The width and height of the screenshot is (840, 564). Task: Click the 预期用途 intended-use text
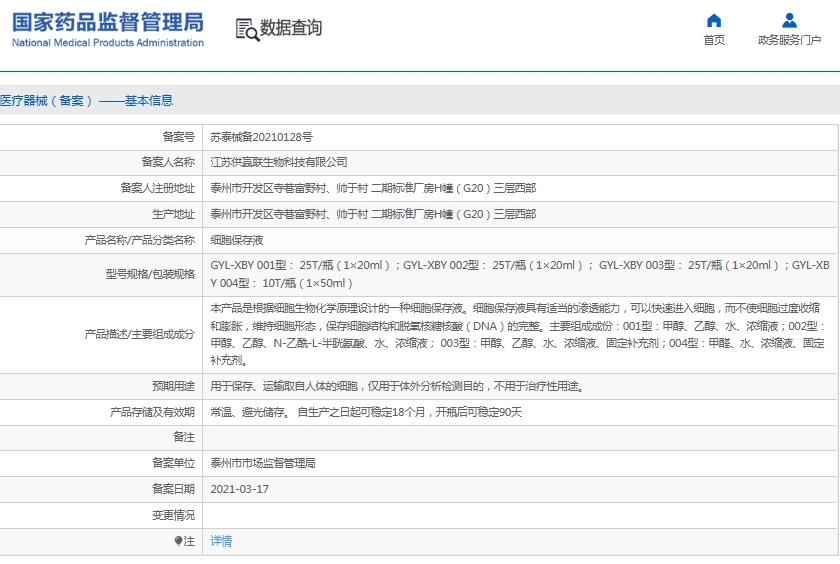[397, 386]
